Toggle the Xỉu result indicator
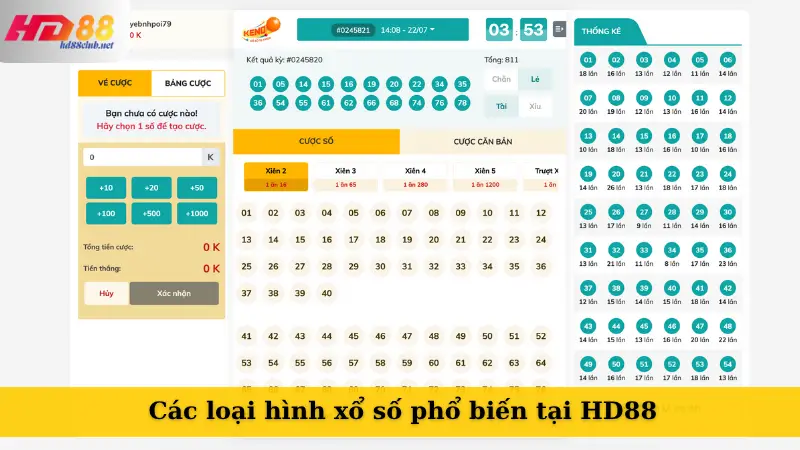Image resolution: width=800 pixels, height=450 pixels. pyautogui.click(x=535, y=106)
